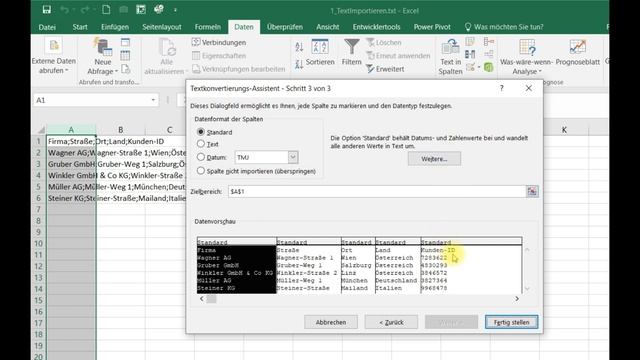The width and height of the screenshot is (640, 360).
Task: Click the preview horizontal scrollbar thumb
Action: click(211, 299)
